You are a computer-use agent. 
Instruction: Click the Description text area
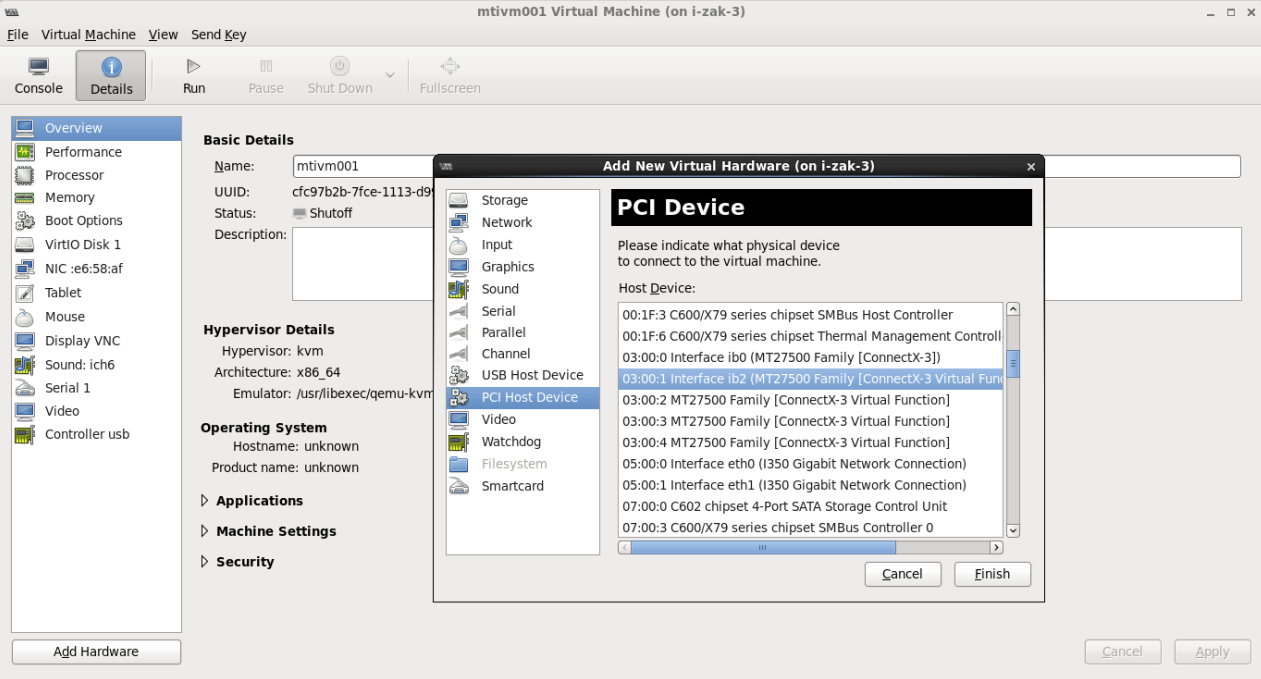(767, 264)
